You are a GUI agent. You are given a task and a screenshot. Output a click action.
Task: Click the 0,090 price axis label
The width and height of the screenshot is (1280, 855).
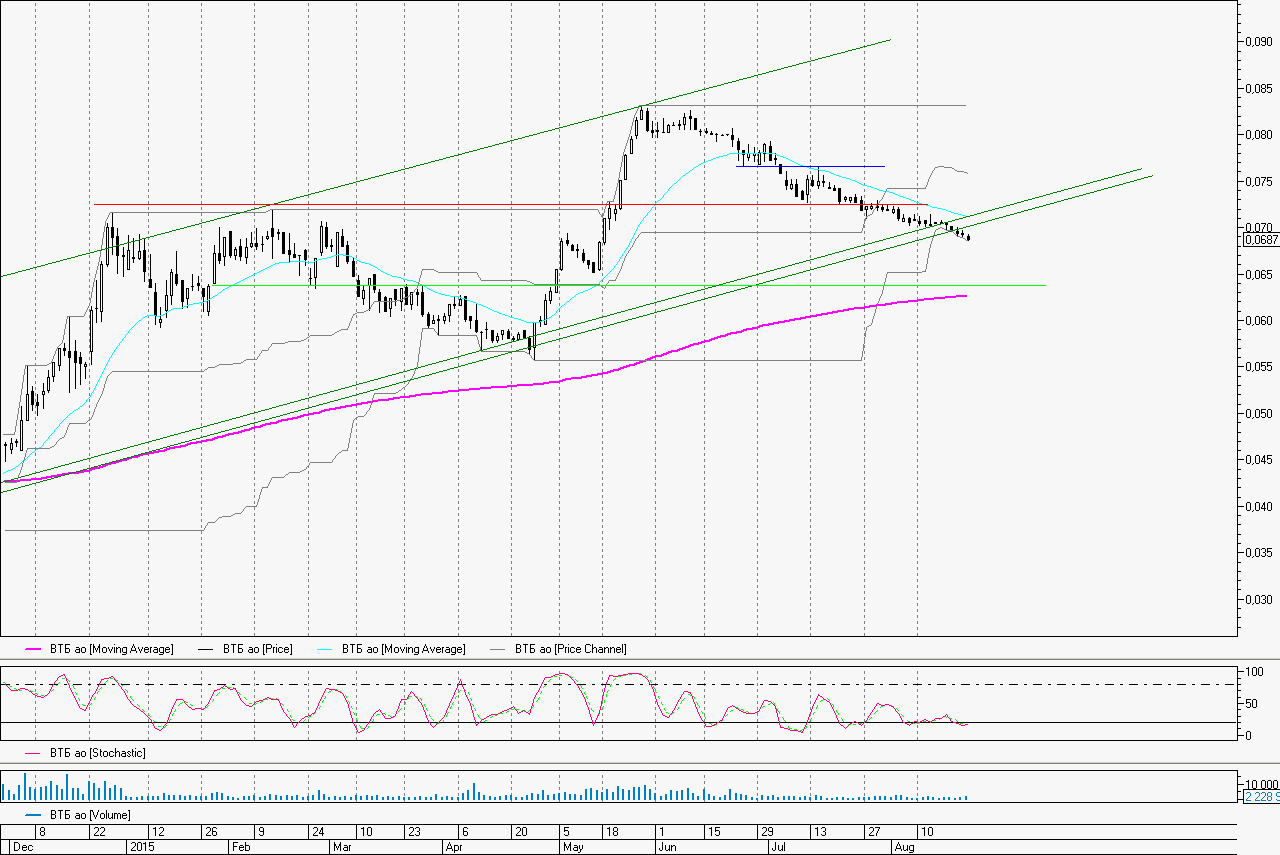point(1256,42)
